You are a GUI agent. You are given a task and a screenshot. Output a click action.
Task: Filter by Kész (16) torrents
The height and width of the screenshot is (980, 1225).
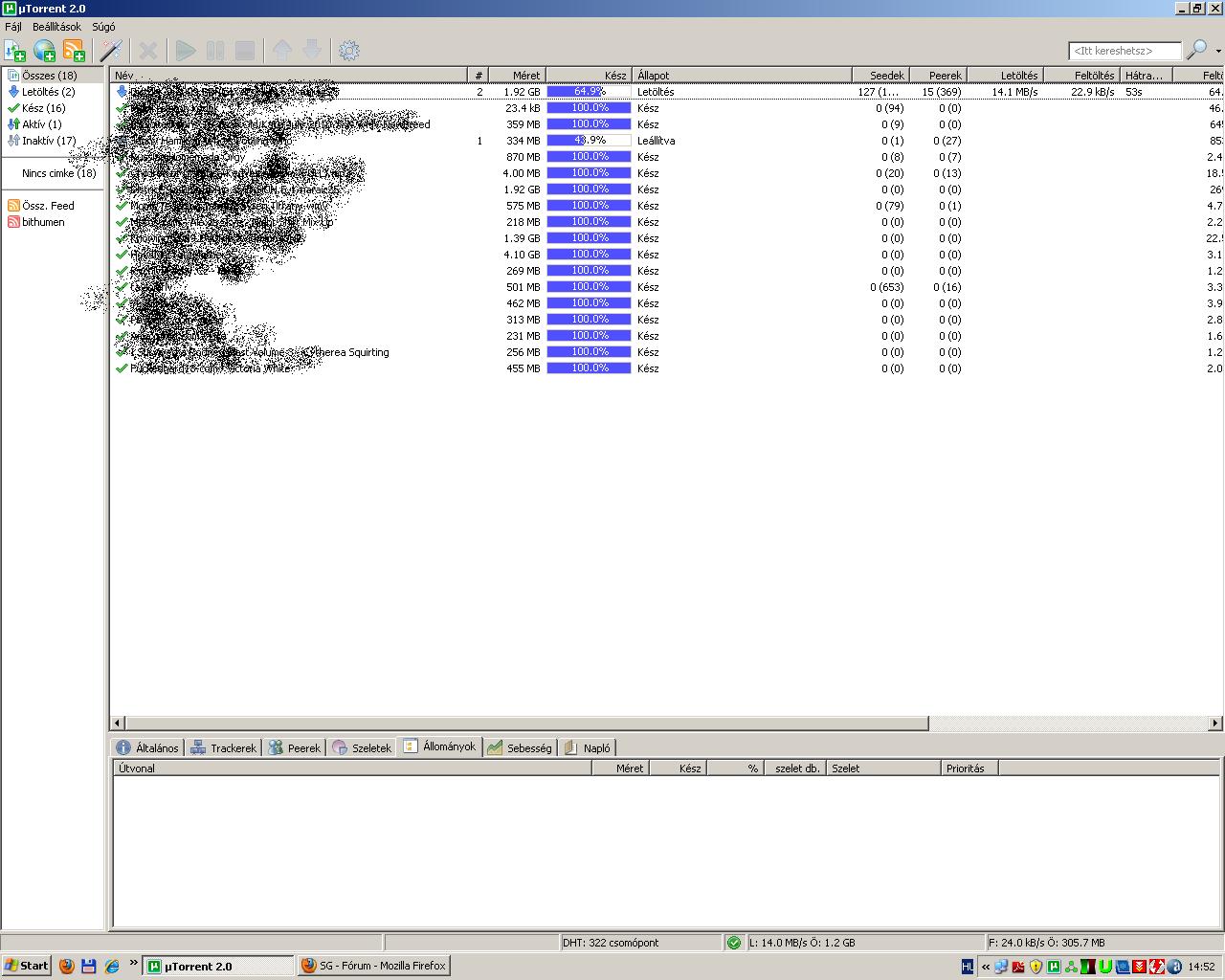click(x=43, y=108)
